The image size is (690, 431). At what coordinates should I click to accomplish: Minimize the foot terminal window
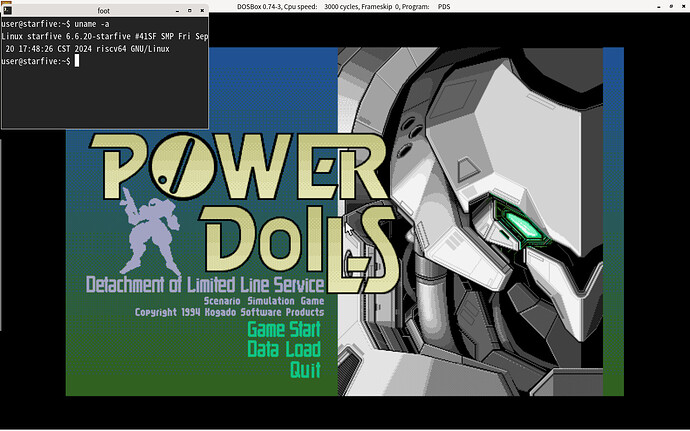tap(177, 10)
